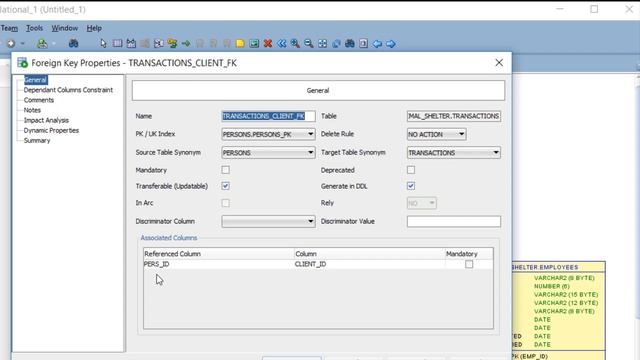
Task: Click the Referenced Column table header
Action: point(219,253)
